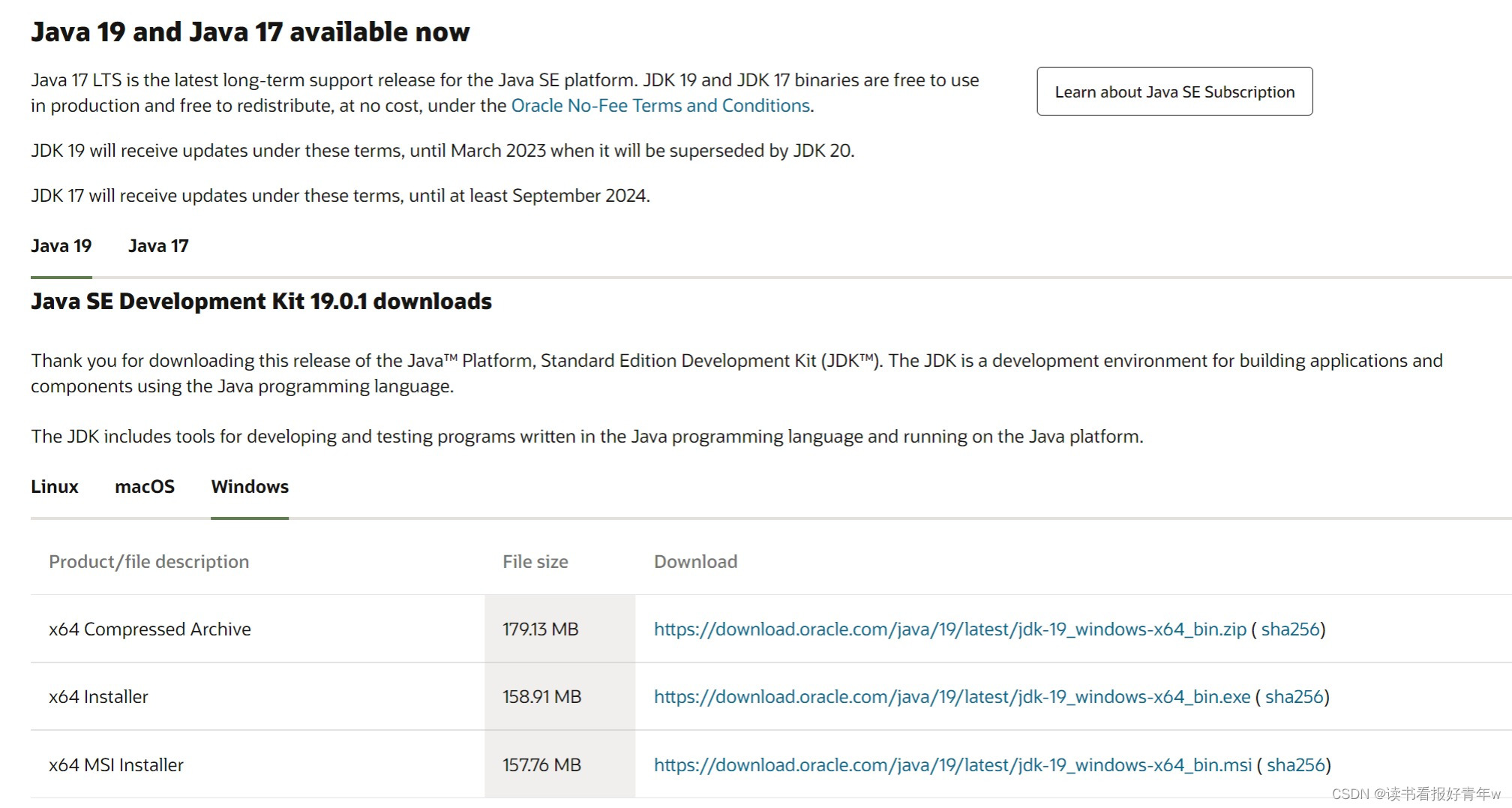Click the 'Java 19 and Java 17 available now' heading
This screenshot has width=1512, height=808.
[x=250, y=32]
